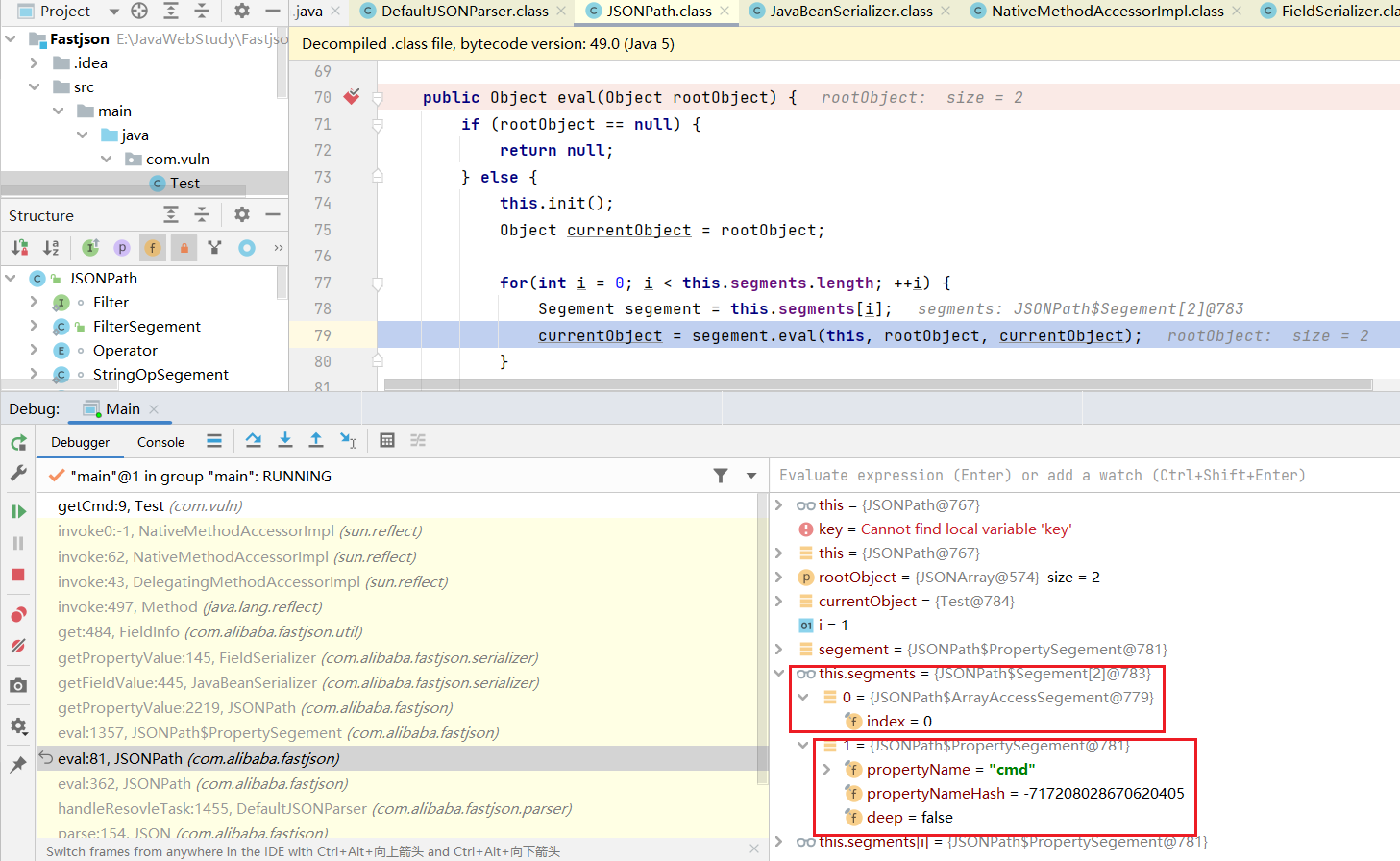Collapse the src folder
This screenshot has width=1400, height=861.
[x=35, y=86]
